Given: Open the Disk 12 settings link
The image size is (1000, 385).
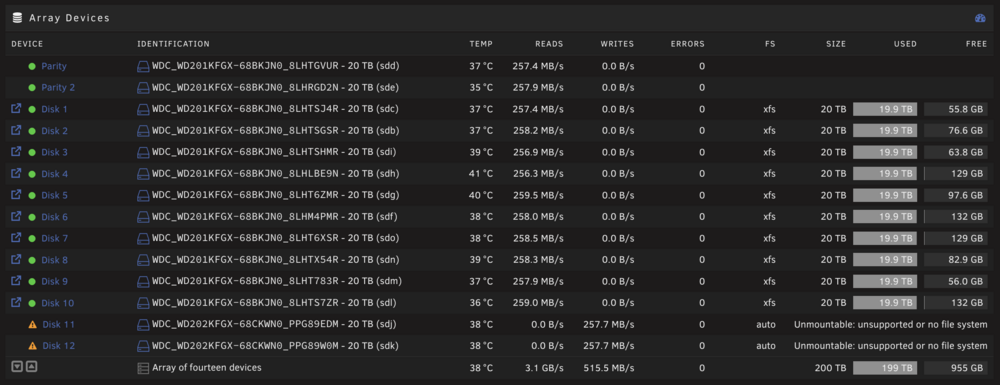Looking at the screenshot, I should [59, 346].
